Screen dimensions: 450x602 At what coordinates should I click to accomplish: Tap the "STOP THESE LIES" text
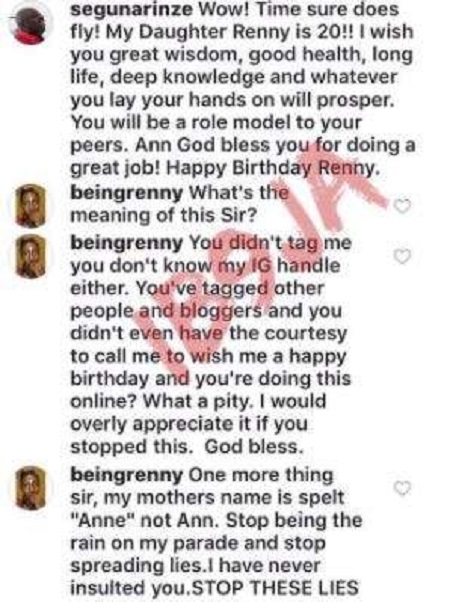point(275,587)
